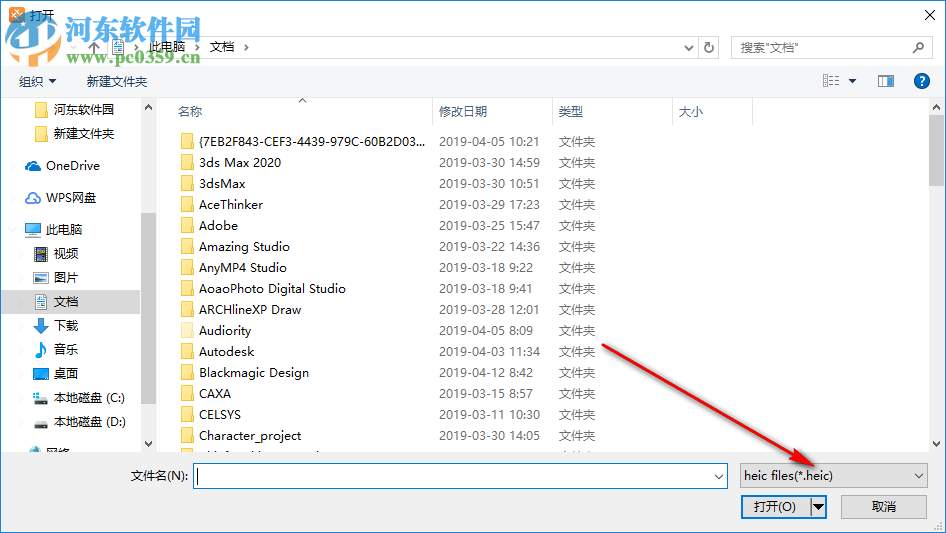The height and width of the screenshot is (533, 946).
Task: Expand address bar history dropdown
Action: coord(688,48)
